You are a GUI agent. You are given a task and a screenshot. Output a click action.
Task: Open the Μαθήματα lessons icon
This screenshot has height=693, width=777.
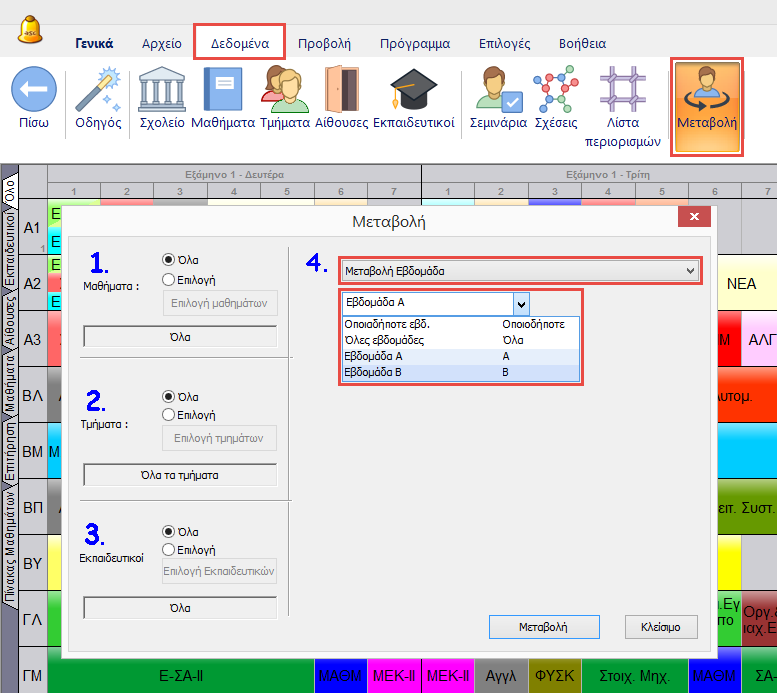pyautogui.click(x=222, y=93)
